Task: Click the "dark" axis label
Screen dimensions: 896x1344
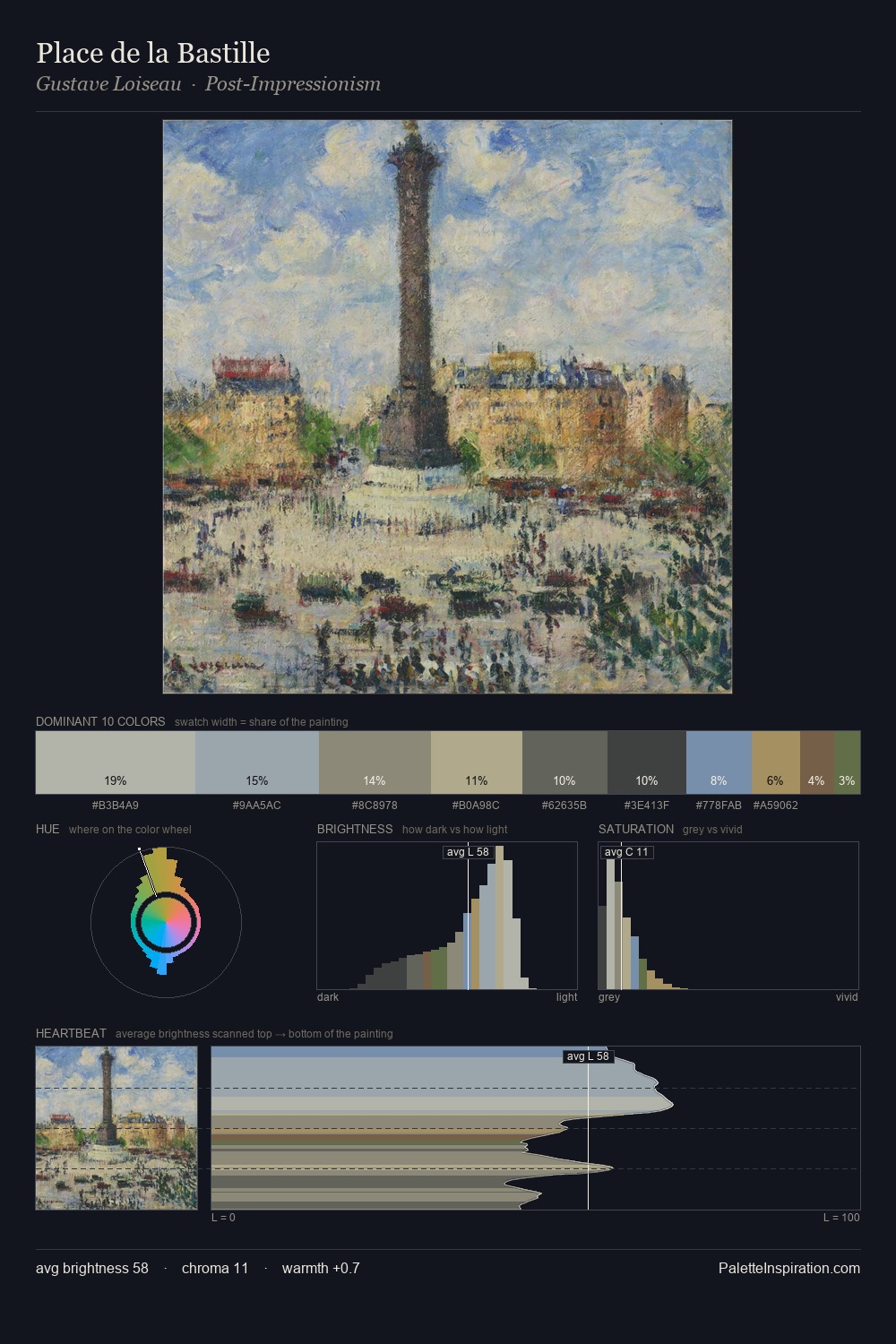Action: point(328,997)
